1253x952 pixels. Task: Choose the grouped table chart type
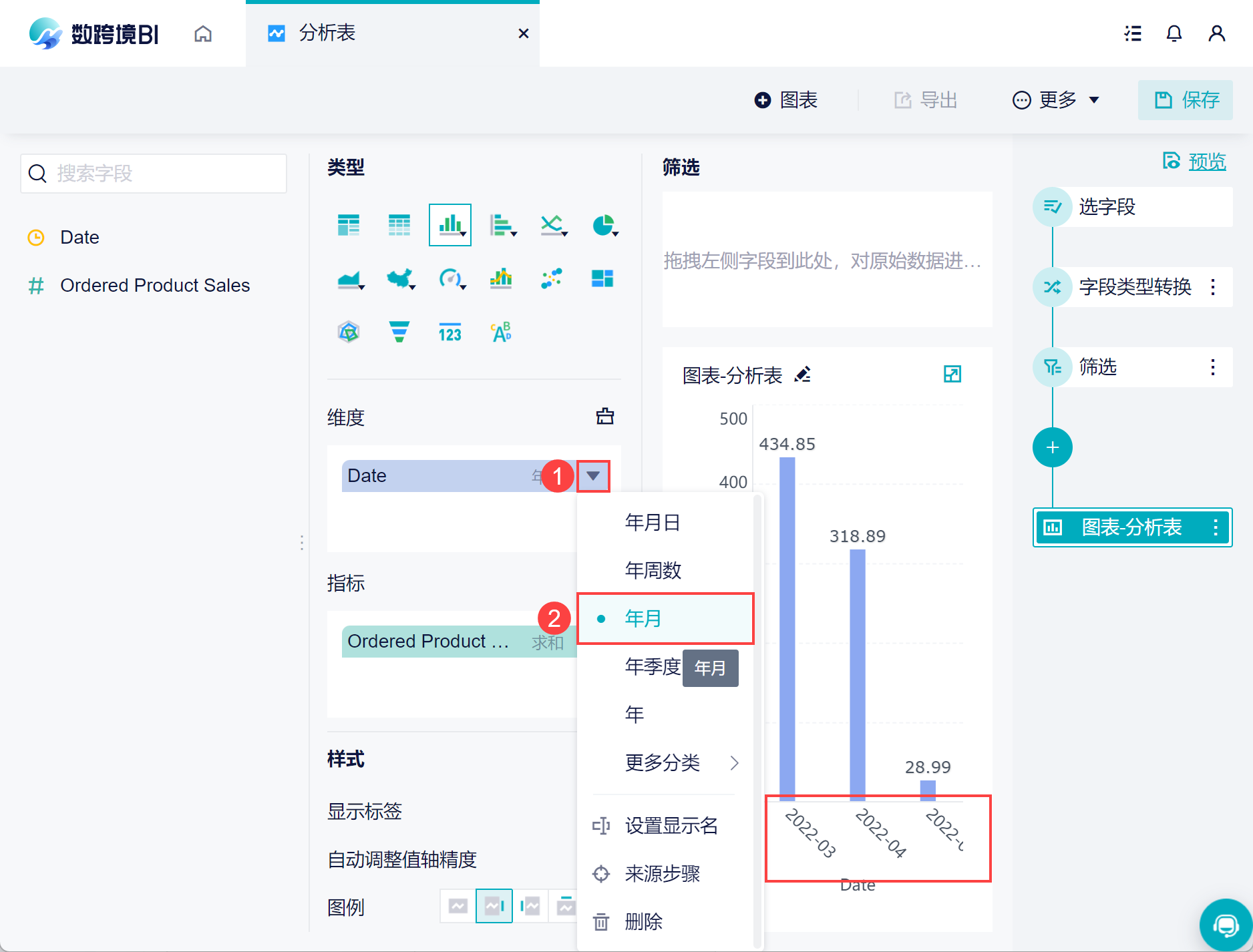(x=349, y=225)
